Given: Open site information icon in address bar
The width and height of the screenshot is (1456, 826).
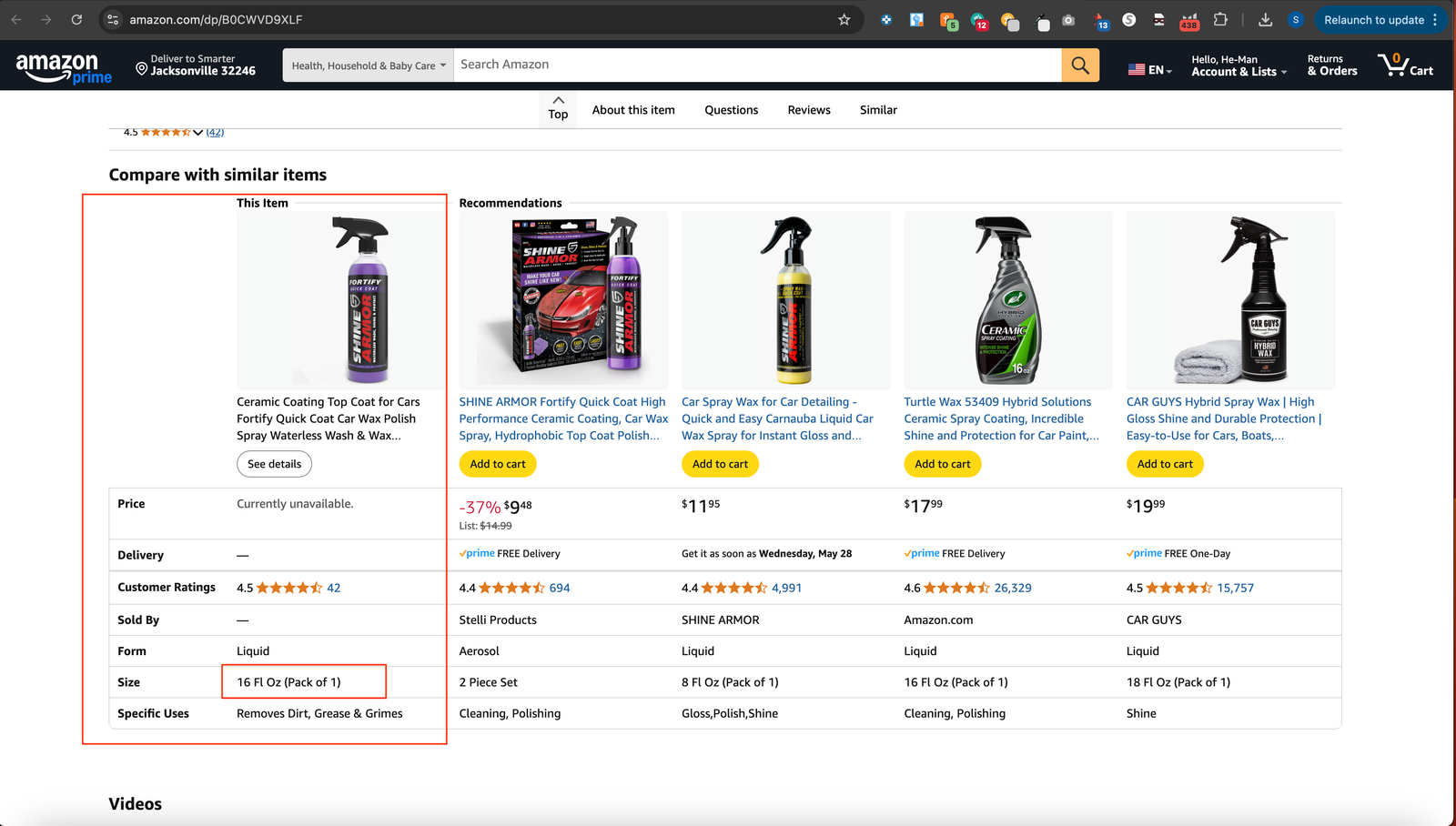Looking at the screenshot, I should [x=113, y=19].
